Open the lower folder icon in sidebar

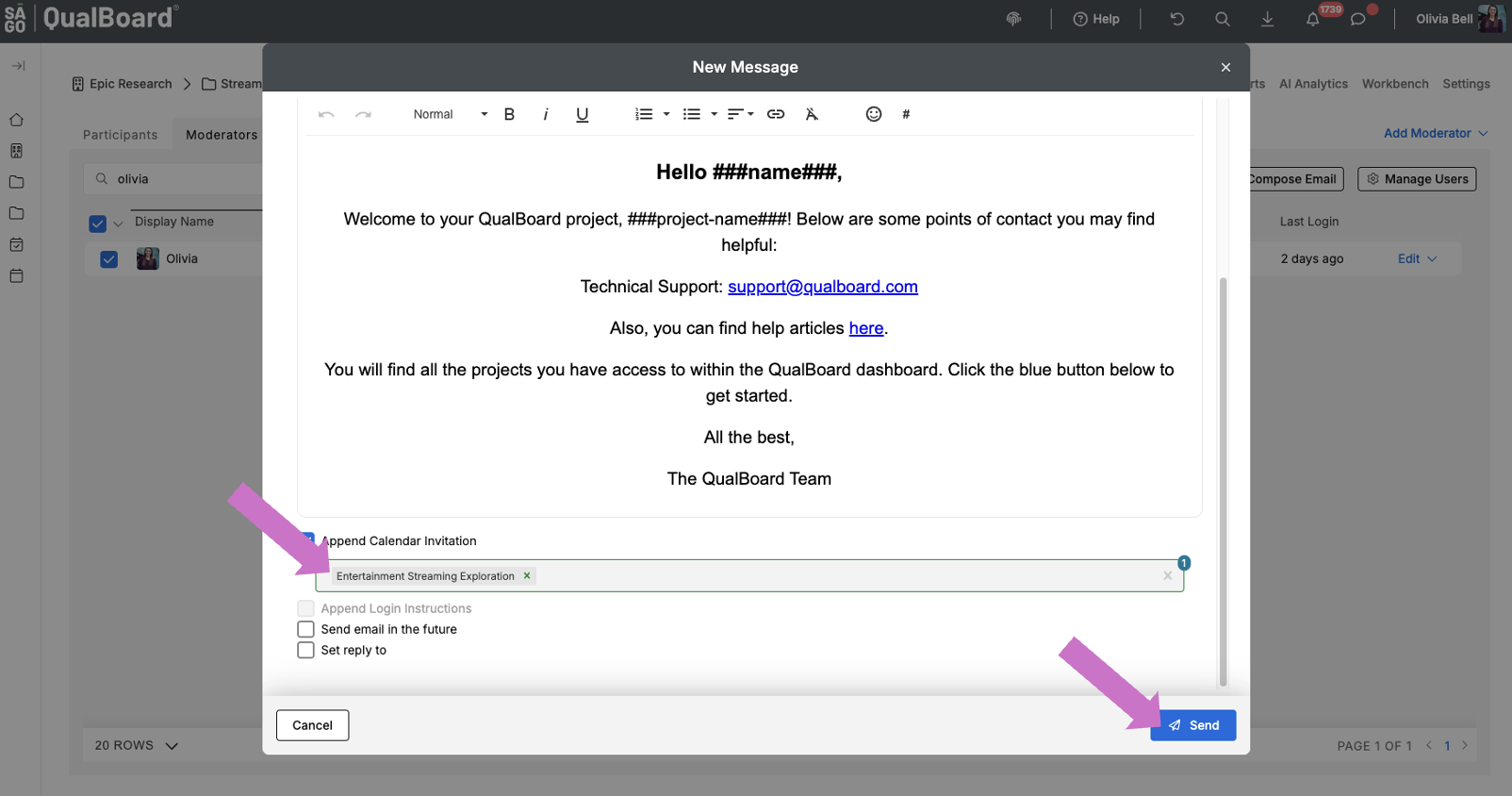16,213
